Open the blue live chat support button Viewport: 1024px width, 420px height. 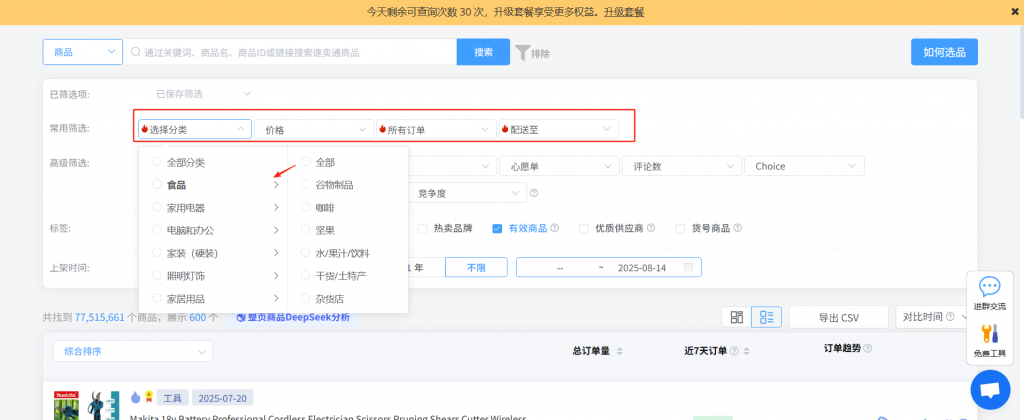click(x=990, y=389)
